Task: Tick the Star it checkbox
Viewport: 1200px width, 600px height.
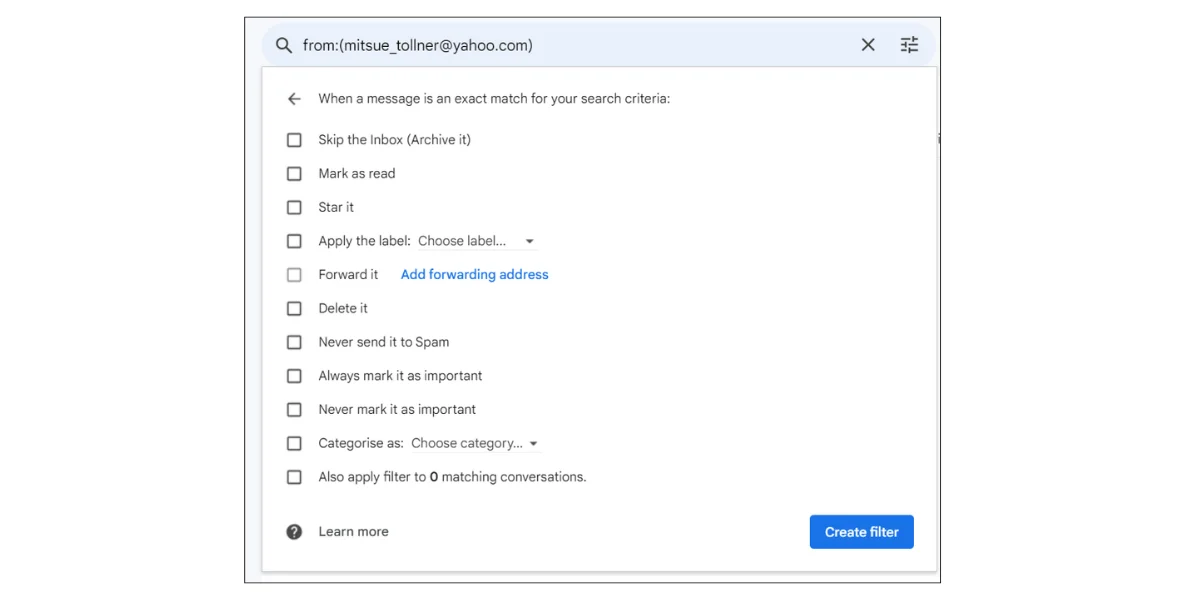Action: (x=294, y=208)
